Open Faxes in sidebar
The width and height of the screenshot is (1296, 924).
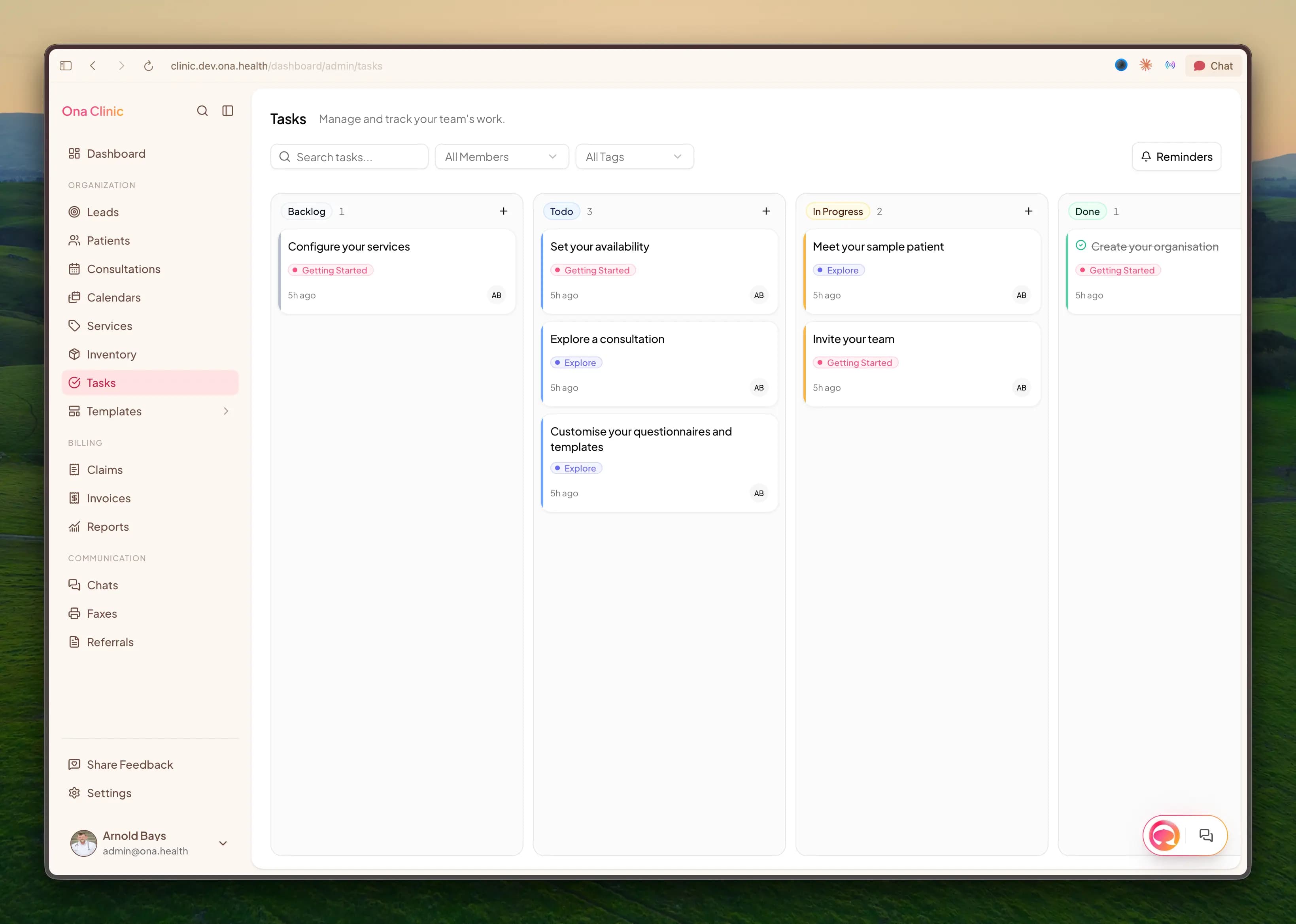tap(150, 614)
